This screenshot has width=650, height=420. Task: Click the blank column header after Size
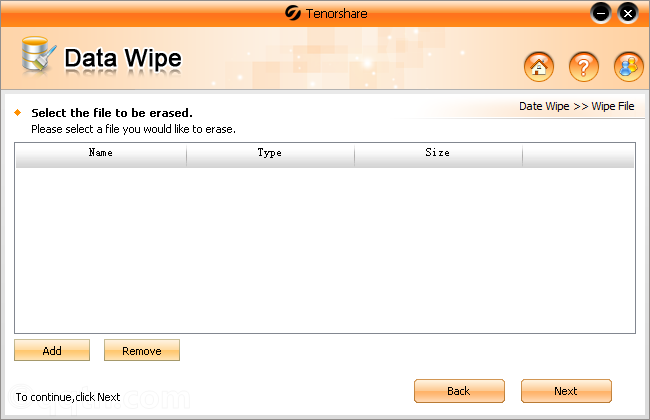578,153
